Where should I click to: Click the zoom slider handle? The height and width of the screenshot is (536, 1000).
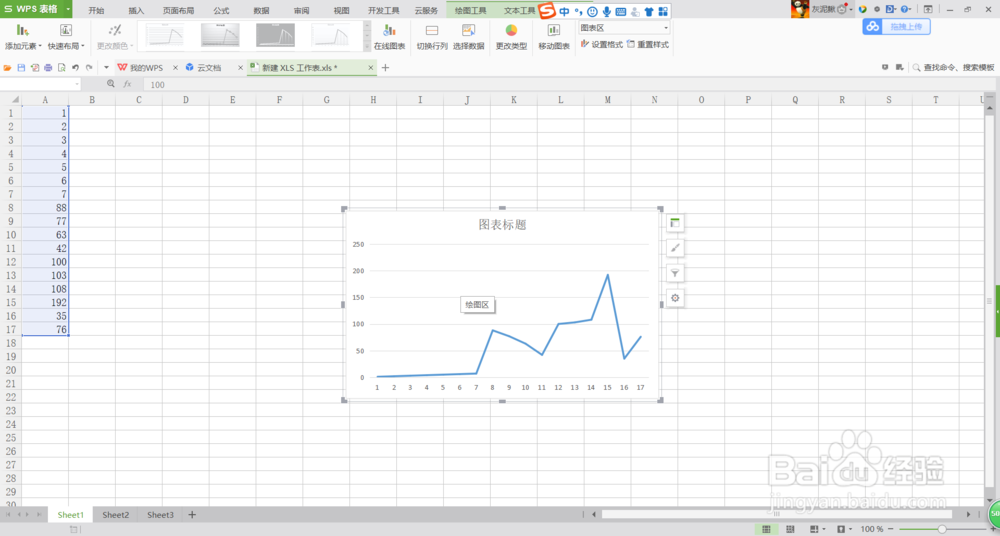tap(942, 529)
